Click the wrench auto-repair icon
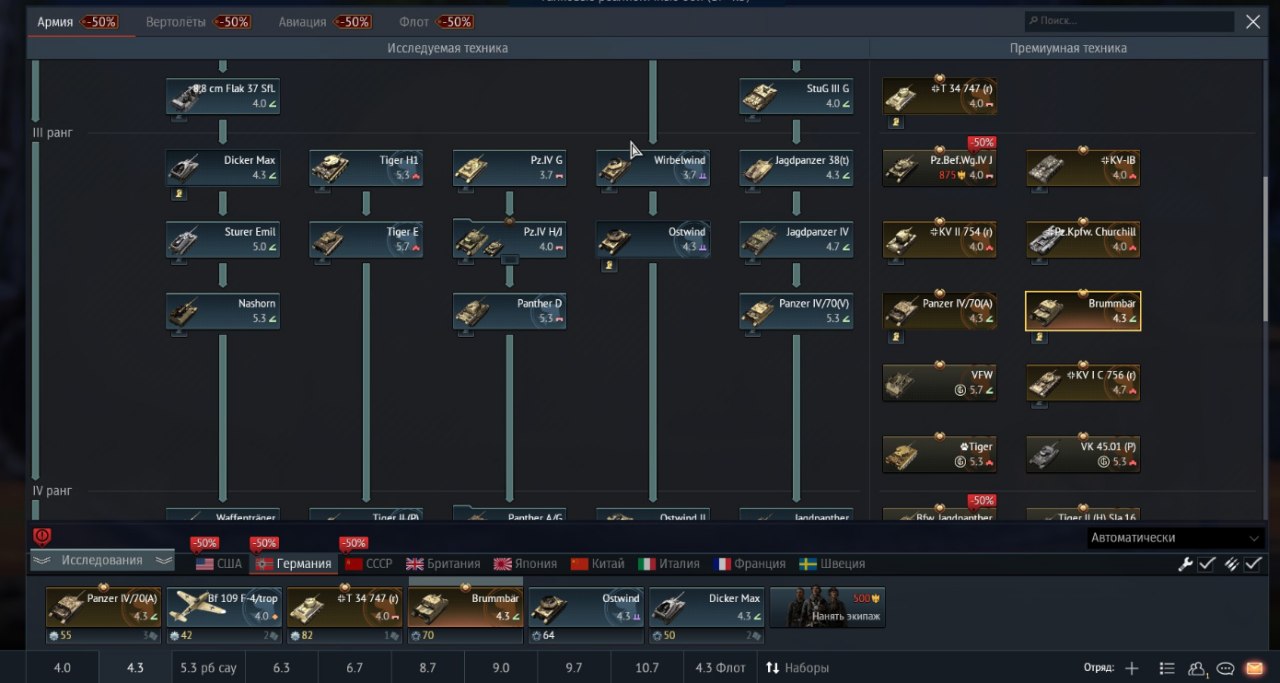 coord(1186,564)
